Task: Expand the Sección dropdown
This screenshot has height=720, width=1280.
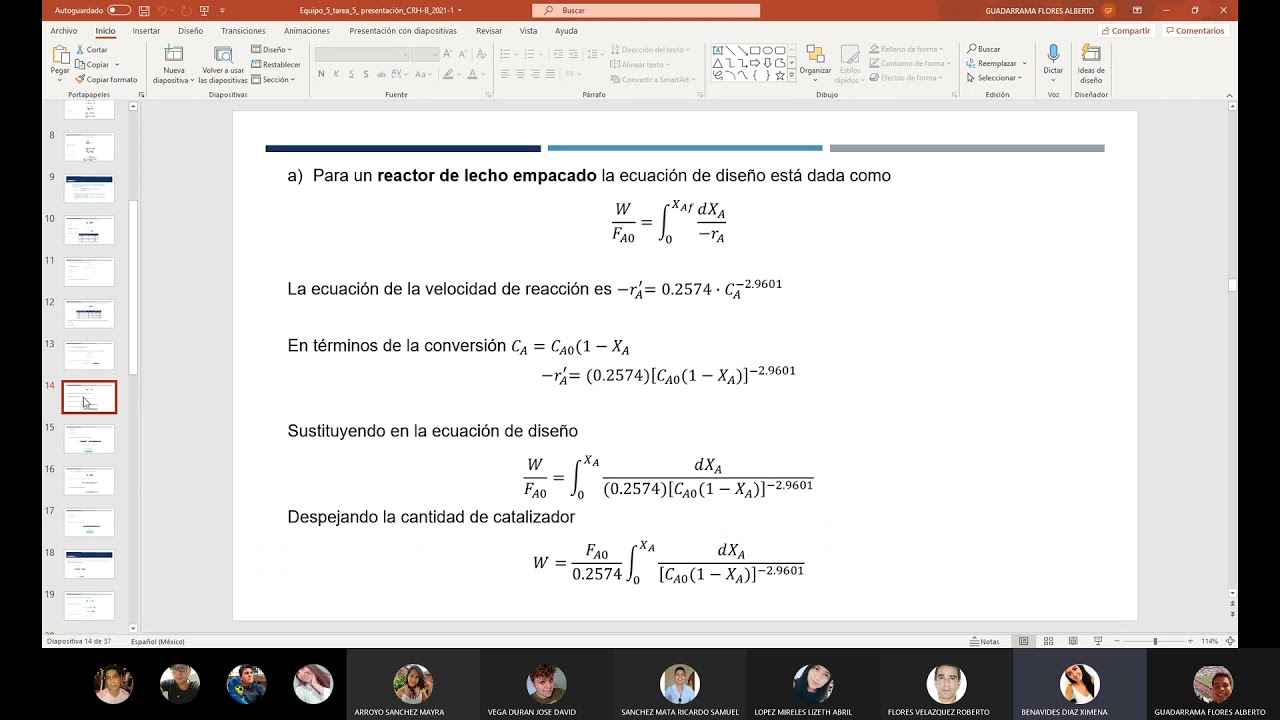Action: 274,79
